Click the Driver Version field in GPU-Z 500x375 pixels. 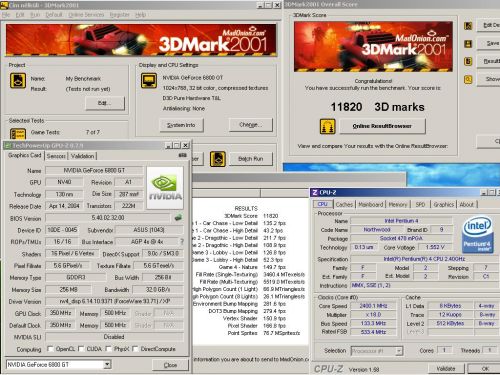(x=114, y=301)
